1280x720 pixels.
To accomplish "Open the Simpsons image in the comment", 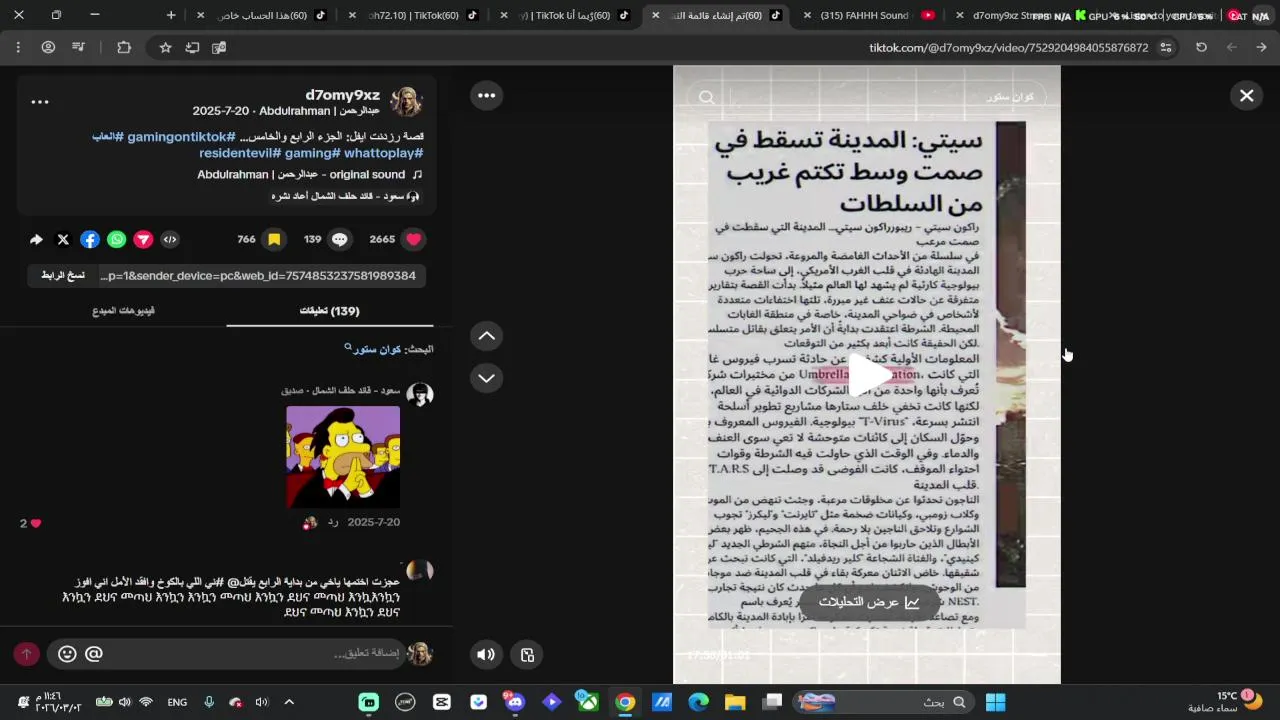I will pos(343,456).
